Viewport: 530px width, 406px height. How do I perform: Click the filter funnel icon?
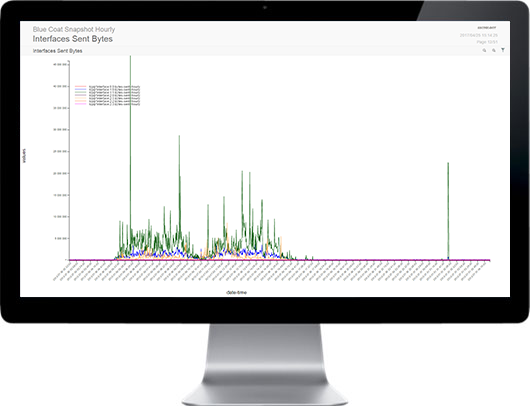click(x=503, y=50)
